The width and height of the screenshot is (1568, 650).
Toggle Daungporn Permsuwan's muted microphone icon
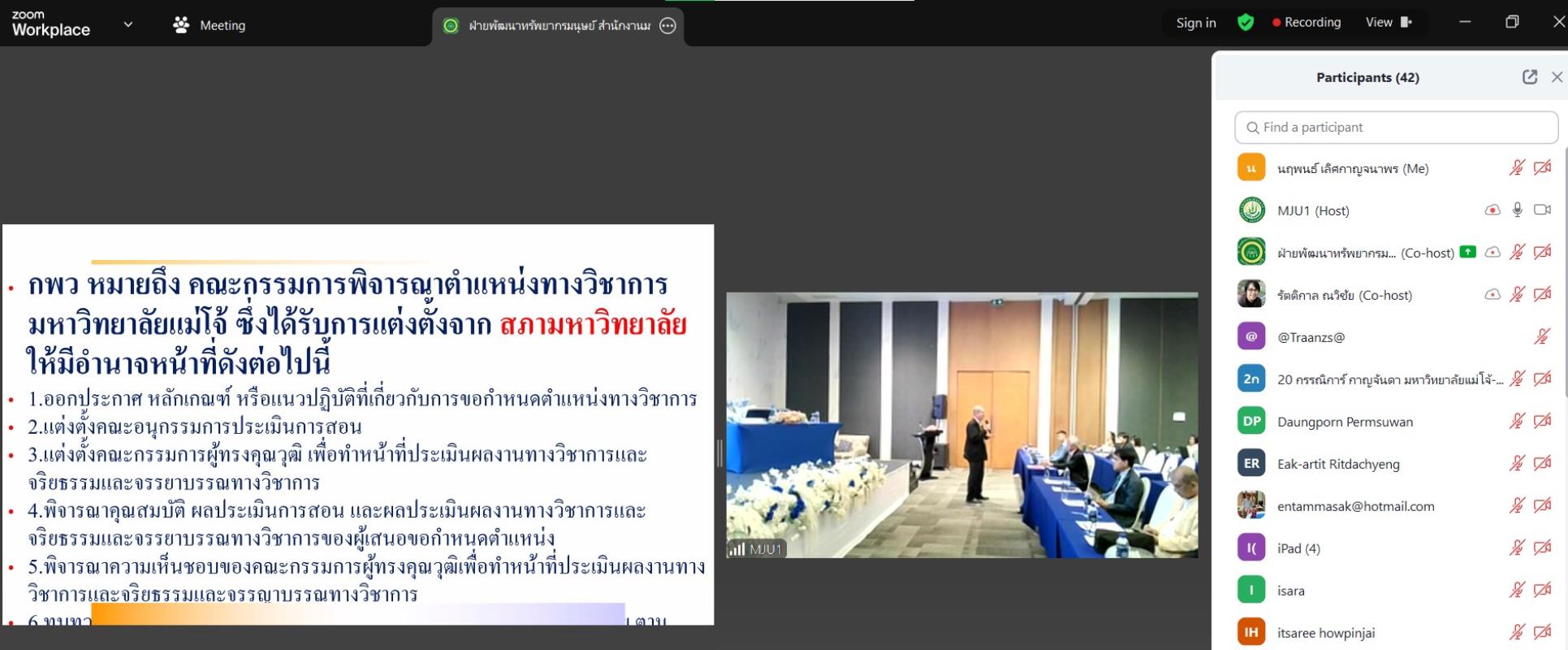(1517, 421)
